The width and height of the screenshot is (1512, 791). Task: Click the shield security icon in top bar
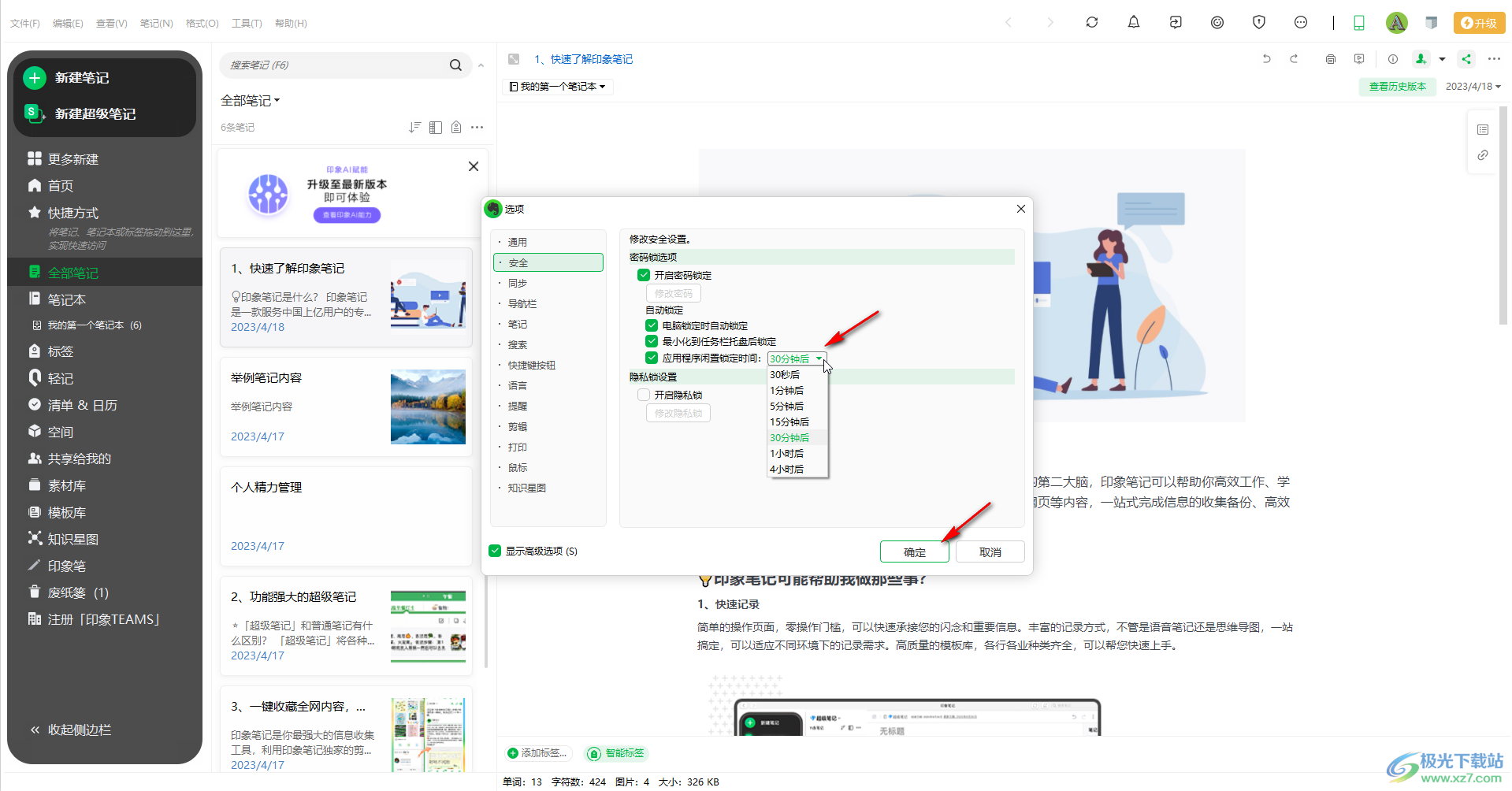(x=1258, y=22)
